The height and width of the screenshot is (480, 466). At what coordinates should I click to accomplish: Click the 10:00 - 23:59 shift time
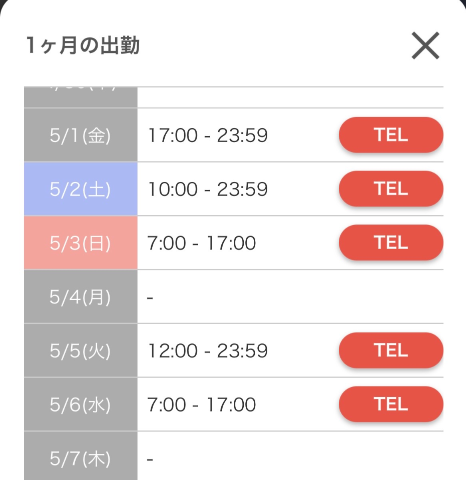click(208, 189)
